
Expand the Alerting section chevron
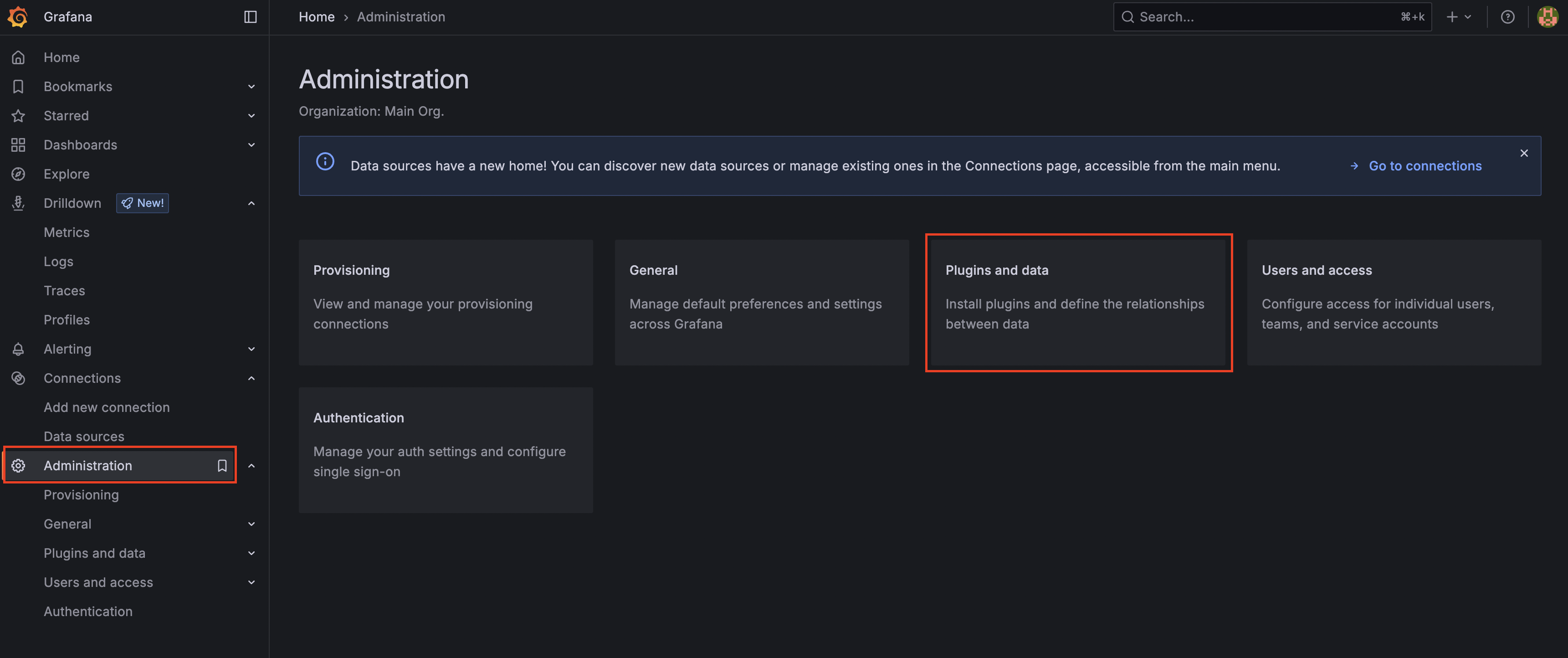click(251, 349)
